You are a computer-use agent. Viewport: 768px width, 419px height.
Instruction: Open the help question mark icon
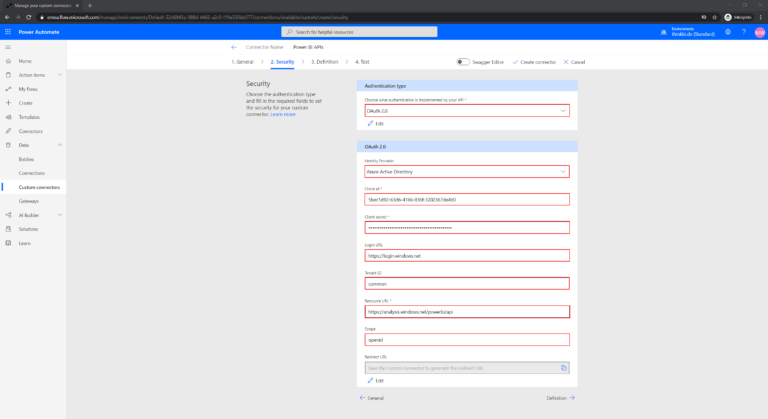coord(743,32)
